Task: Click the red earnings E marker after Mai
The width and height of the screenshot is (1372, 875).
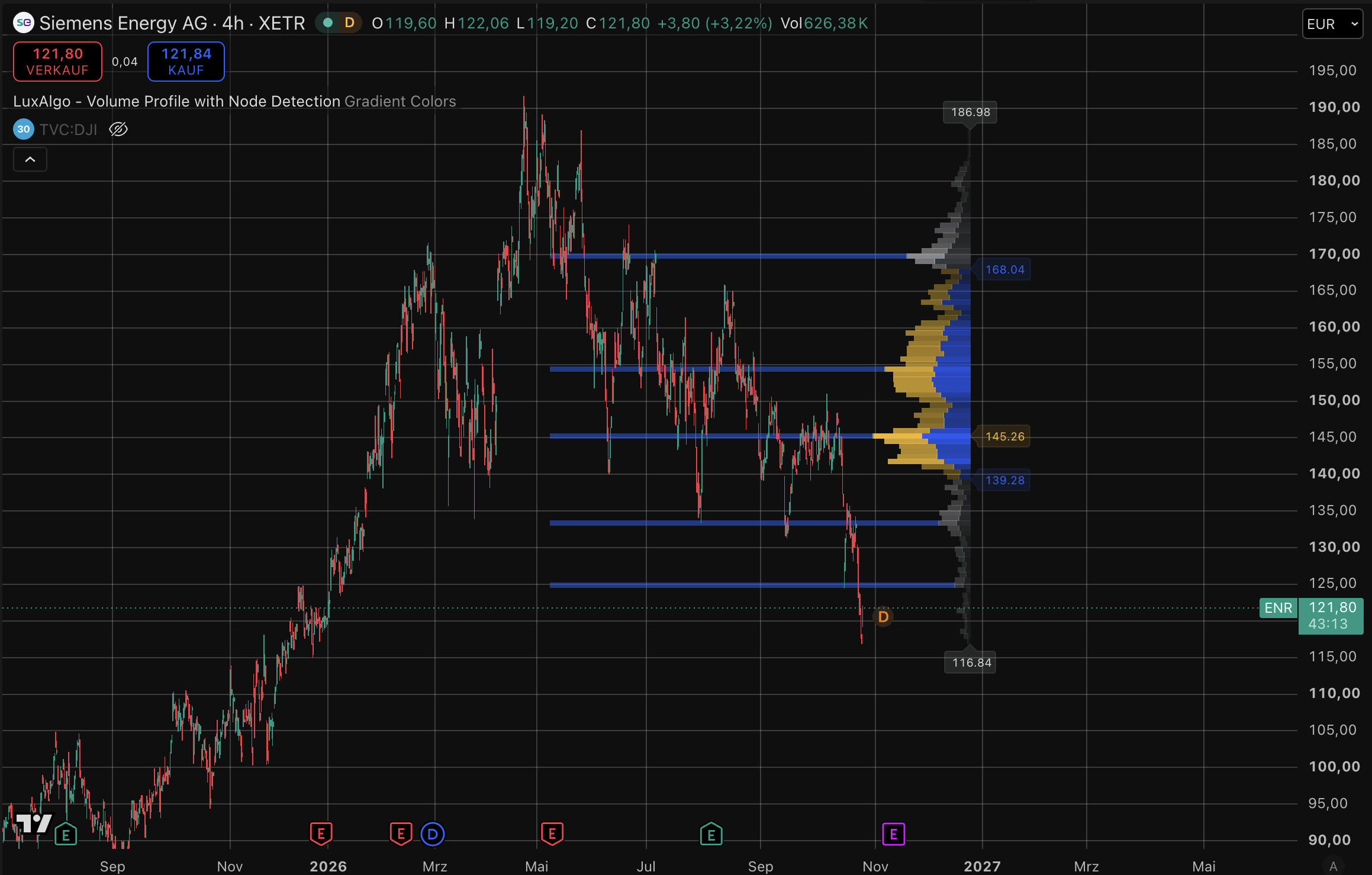Action: pos(552,834)
